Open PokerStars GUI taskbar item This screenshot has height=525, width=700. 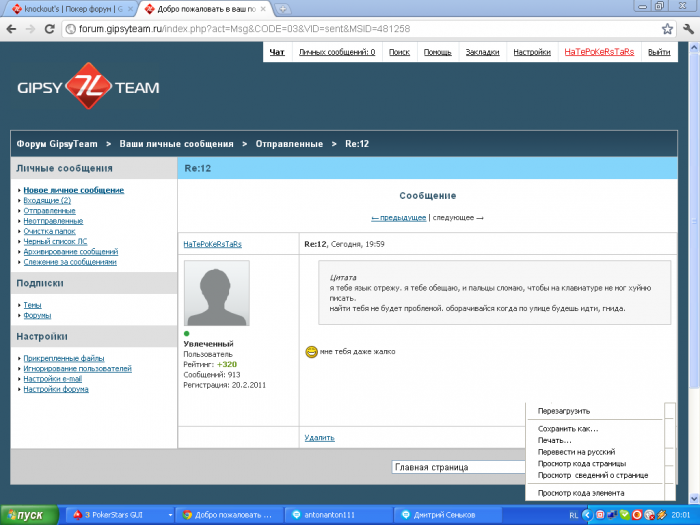coord(121,515)
